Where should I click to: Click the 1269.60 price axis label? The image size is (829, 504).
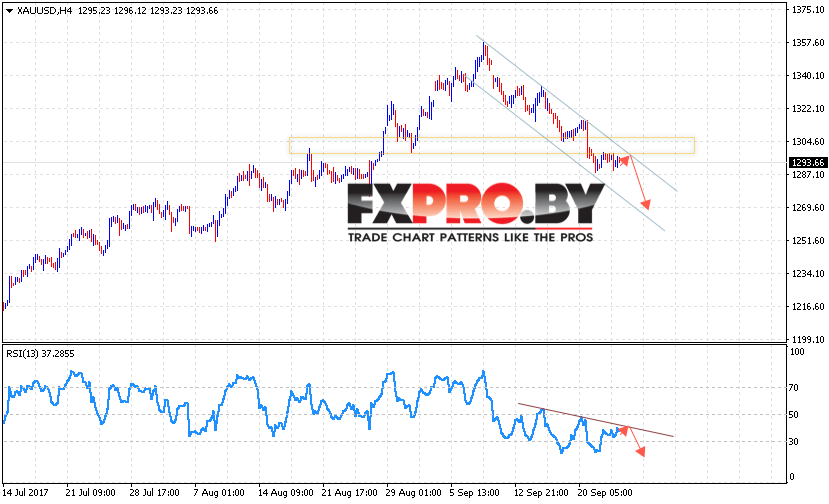tap(808, 207)
